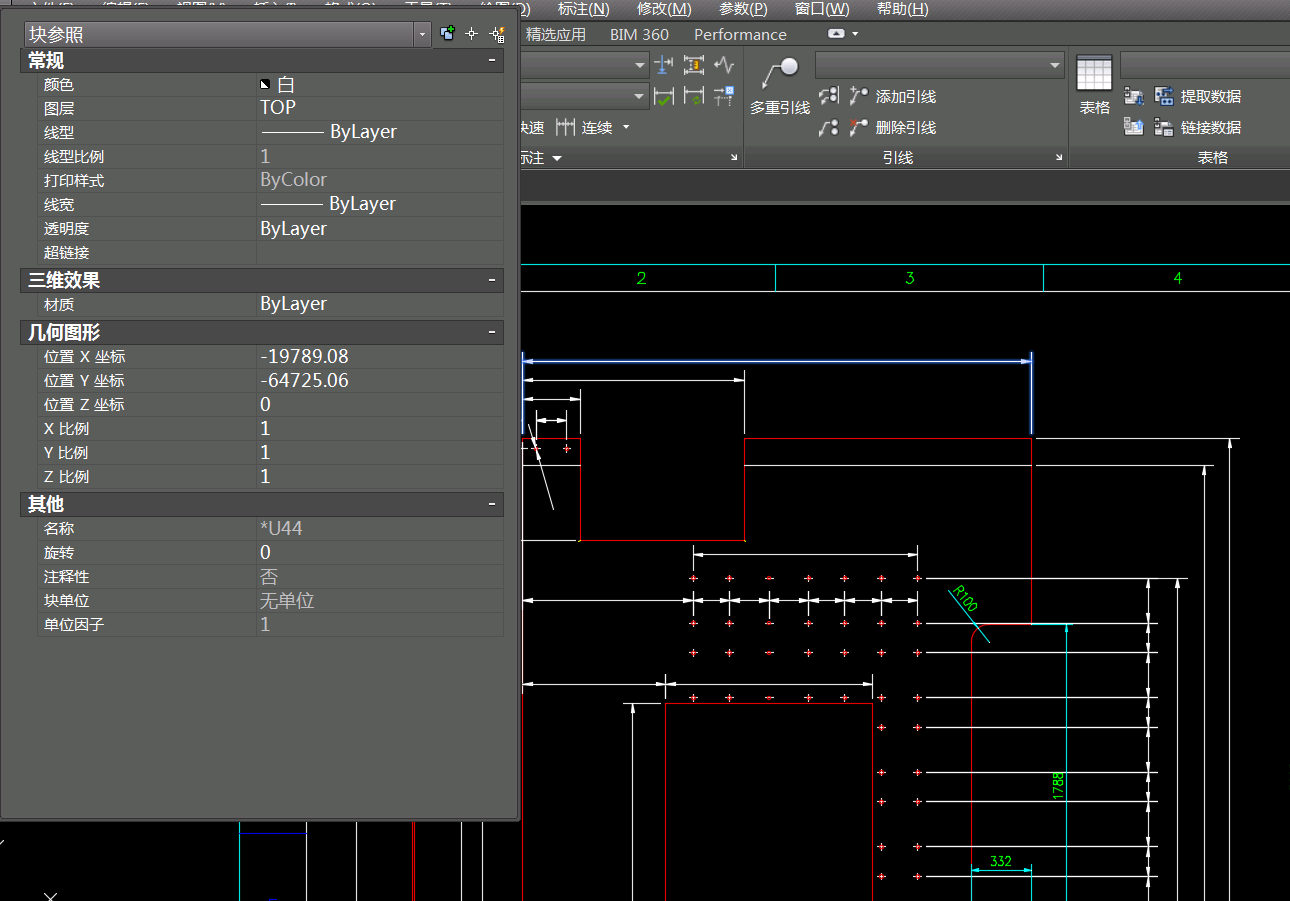Viewport: 1290px width, 901px height.
Task: Open the multileader style dropdown
Action: pyautogui.click(x=1055, y=66)
